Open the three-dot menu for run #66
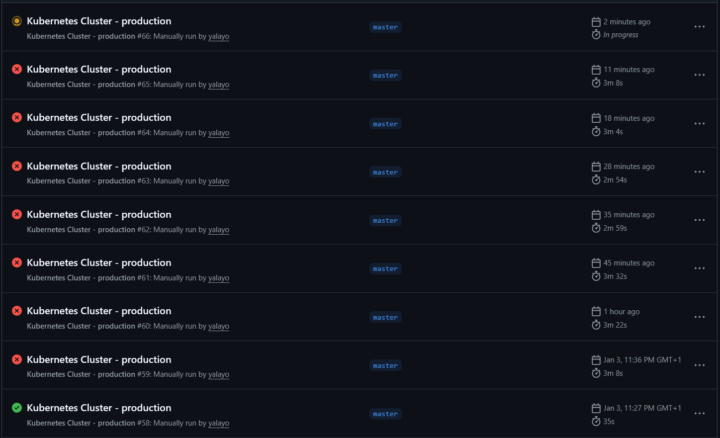This screenshot has width=720, height=438. pyautogui.click(x=699, y=27)
